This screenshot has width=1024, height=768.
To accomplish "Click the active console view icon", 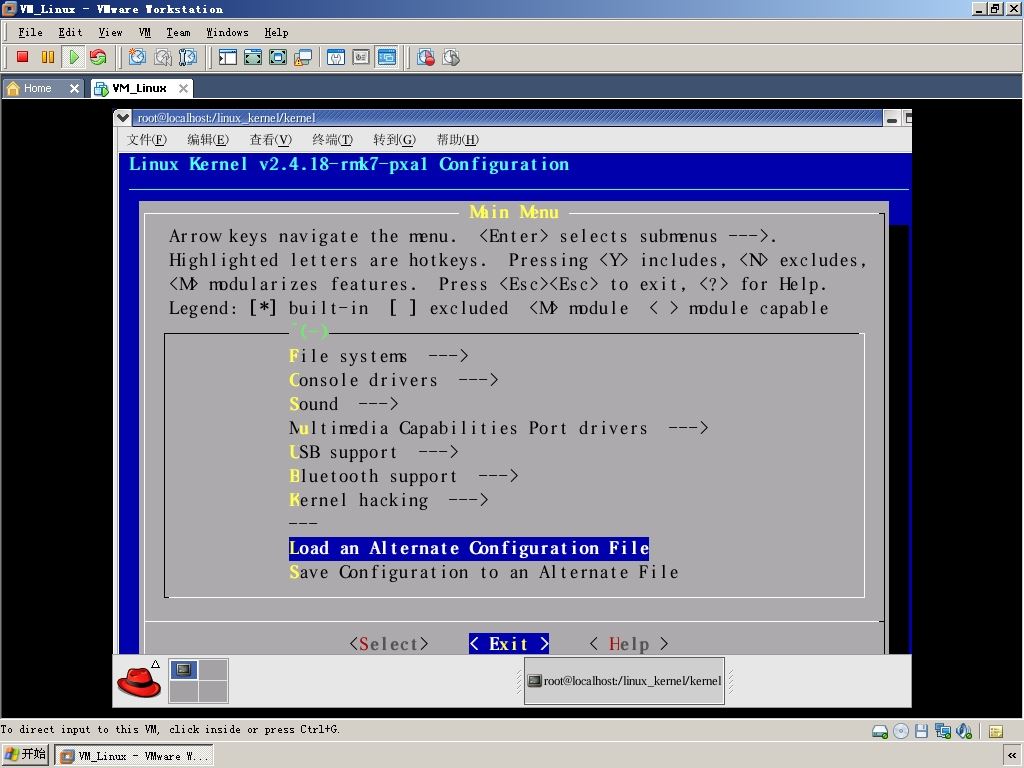I will click(x=387, y=57).
